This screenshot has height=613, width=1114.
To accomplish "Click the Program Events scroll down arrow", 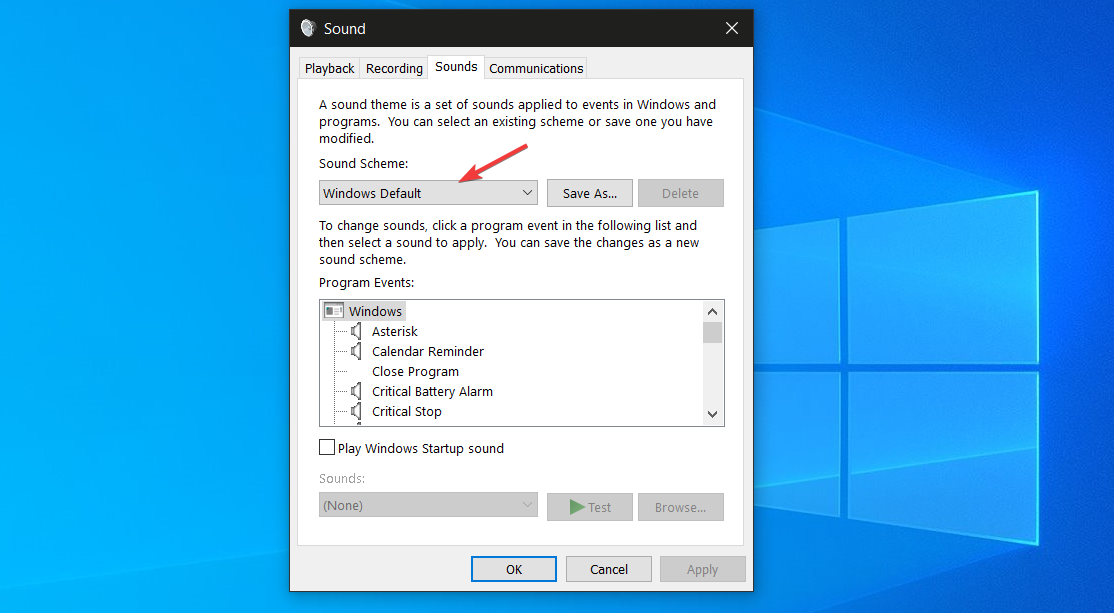I will 713,414.
